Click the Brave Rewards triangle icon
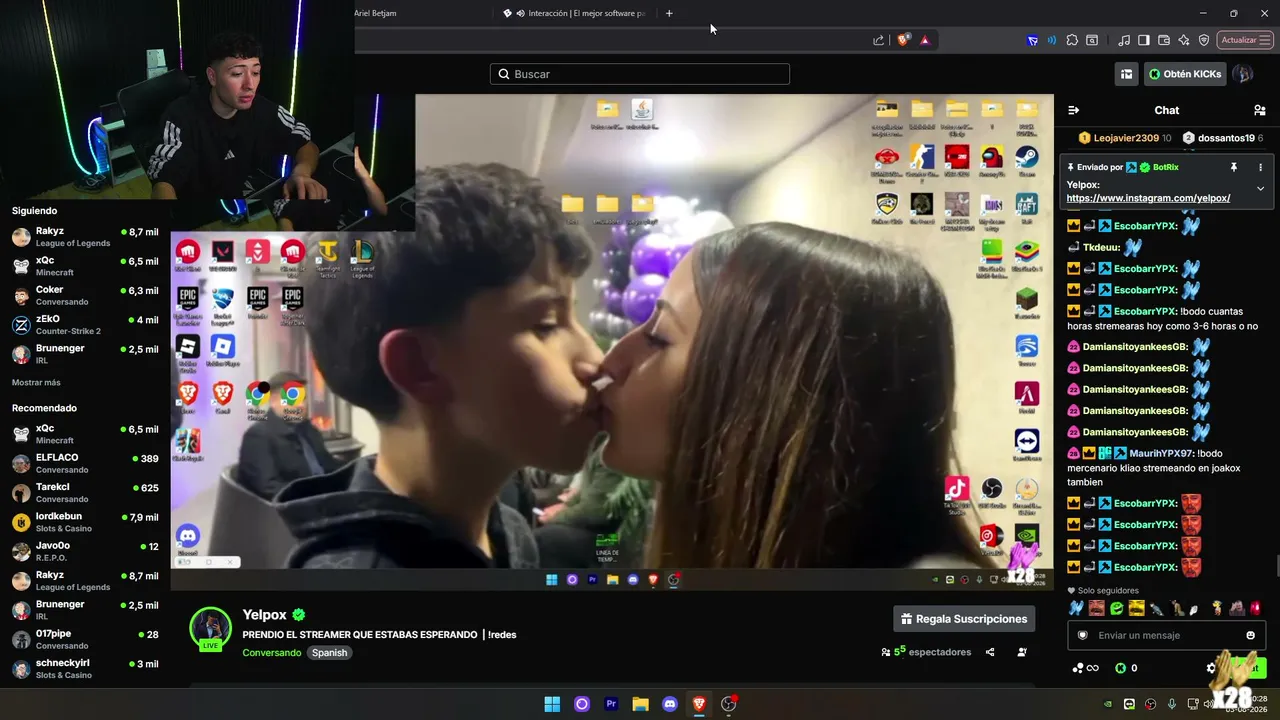 pyautogui.click(x=925, y=40)
